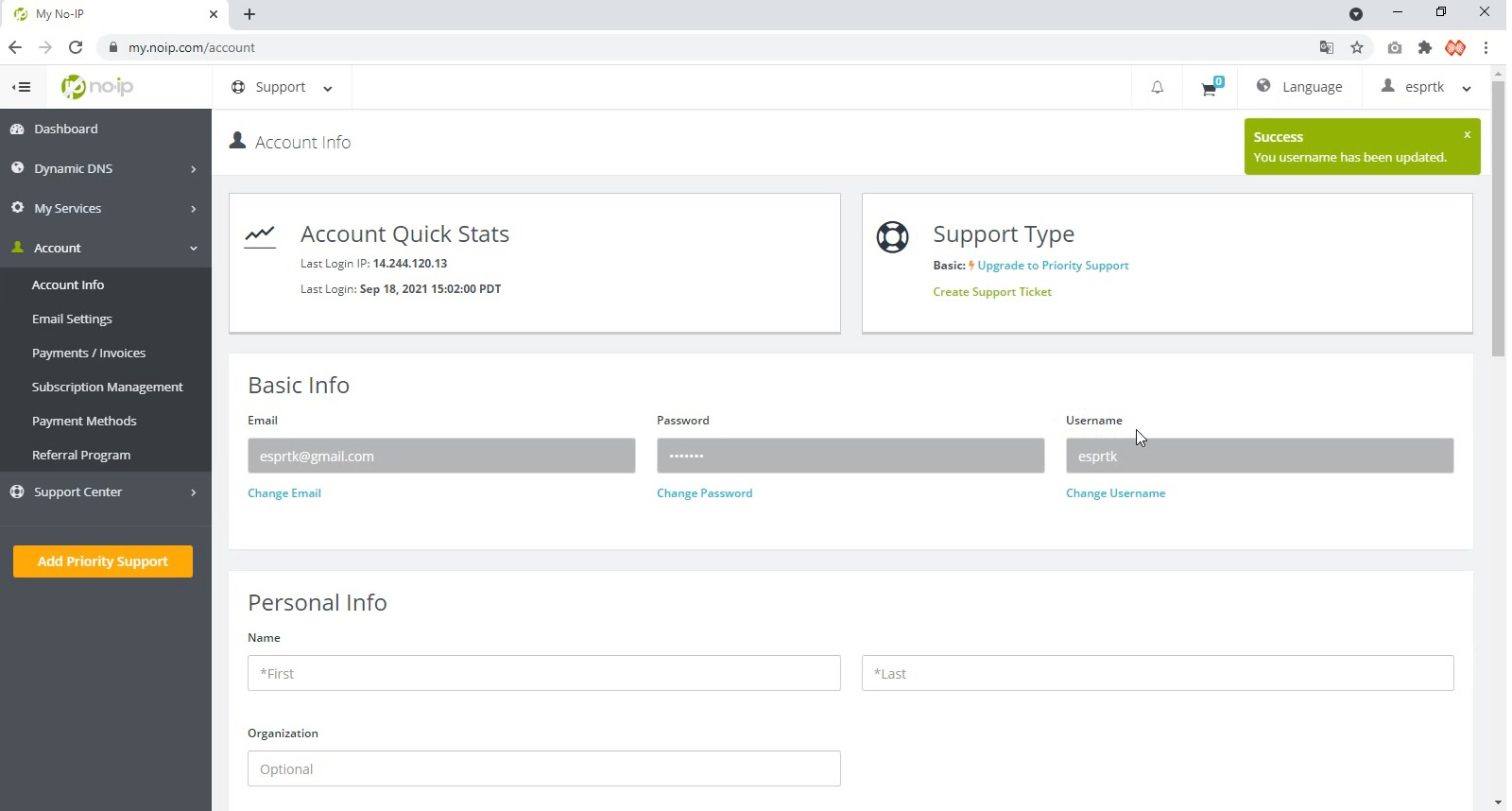Click the No-IP logo

coord(98,87)
